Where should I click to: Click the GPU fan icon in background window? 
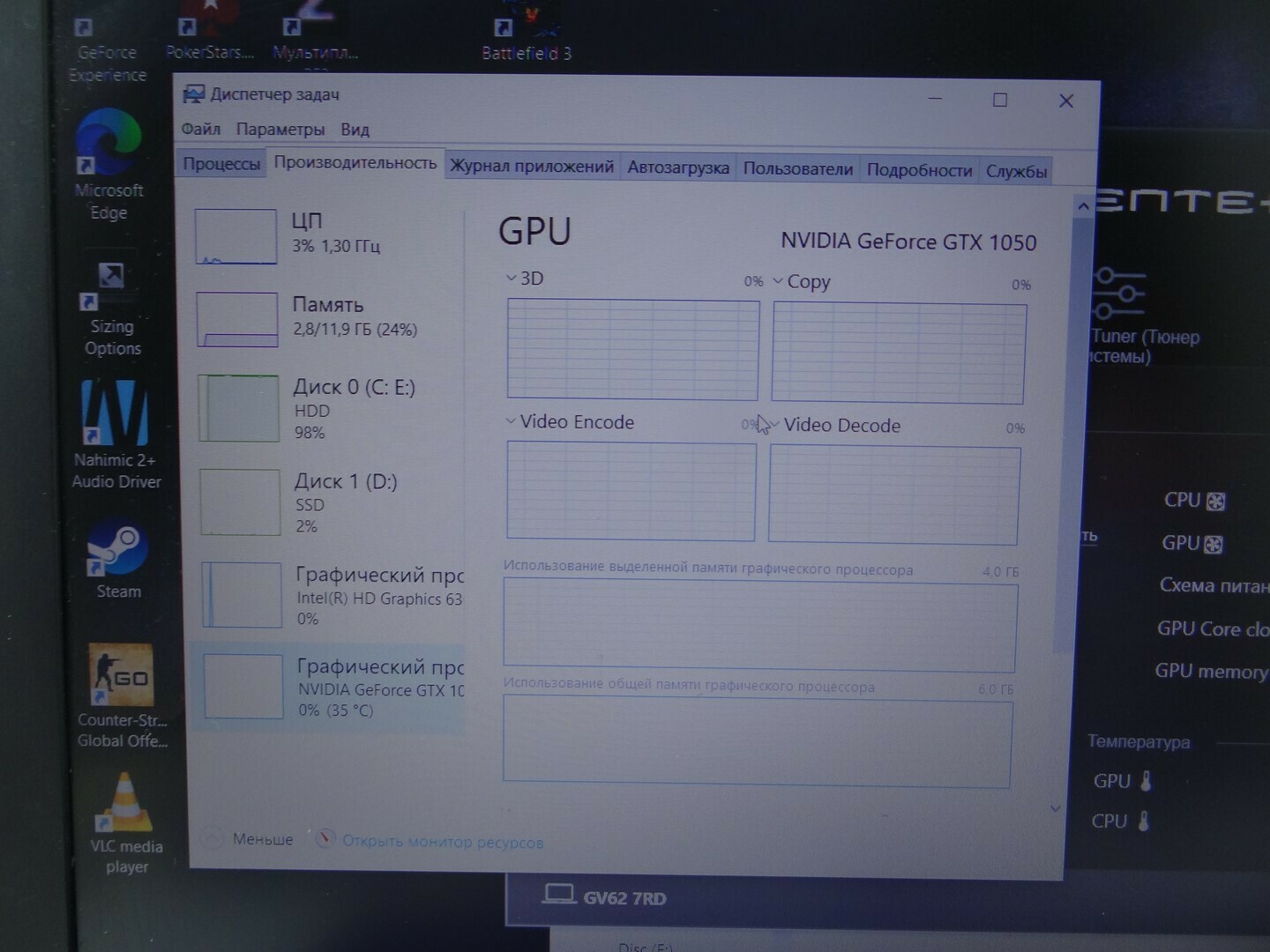pyautogui.click(x=1213, y=545)
